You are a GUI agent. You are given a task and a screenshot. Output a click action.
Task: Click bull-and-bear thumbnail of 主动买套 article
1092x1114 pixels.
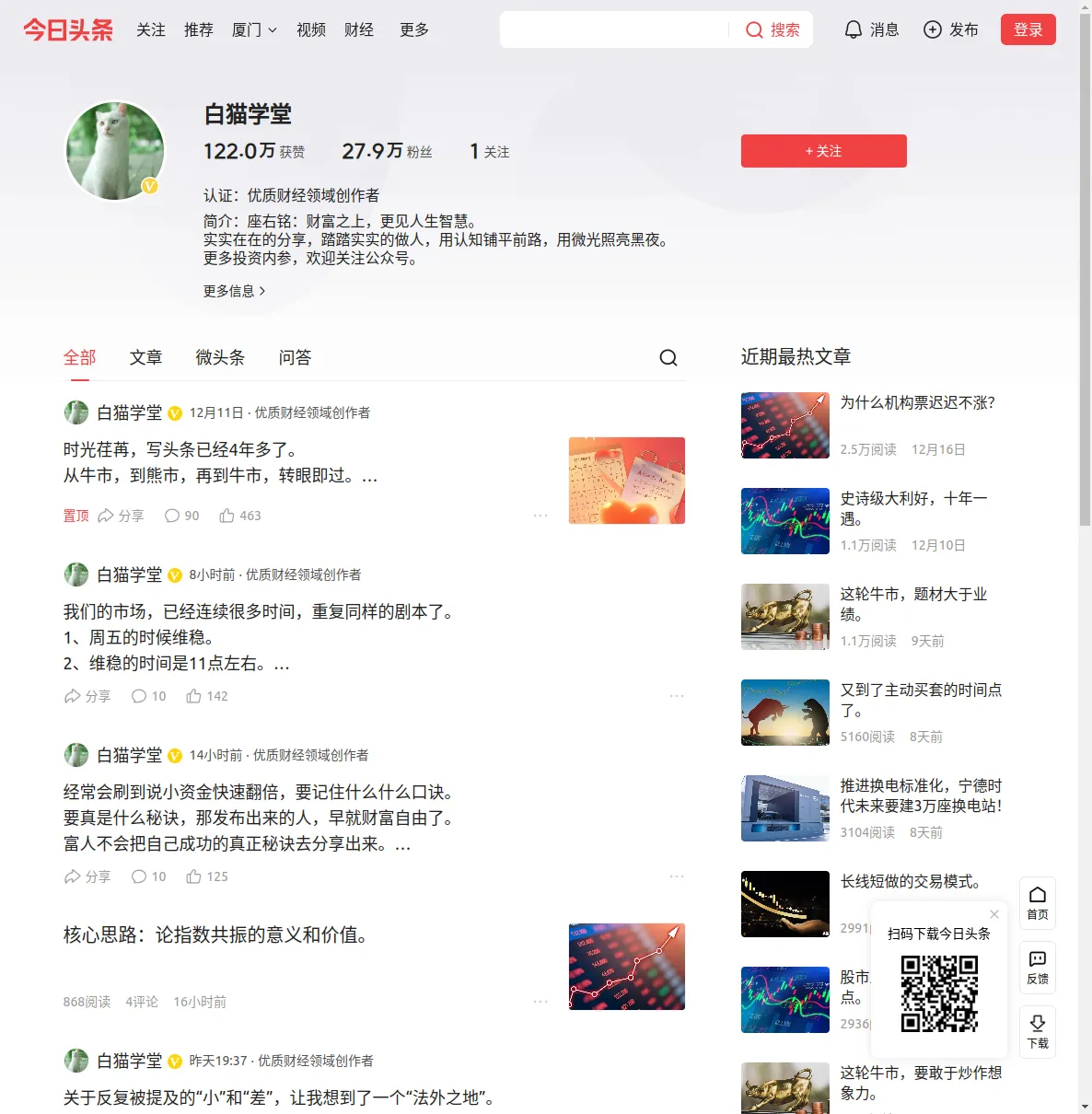pos(785,713)
